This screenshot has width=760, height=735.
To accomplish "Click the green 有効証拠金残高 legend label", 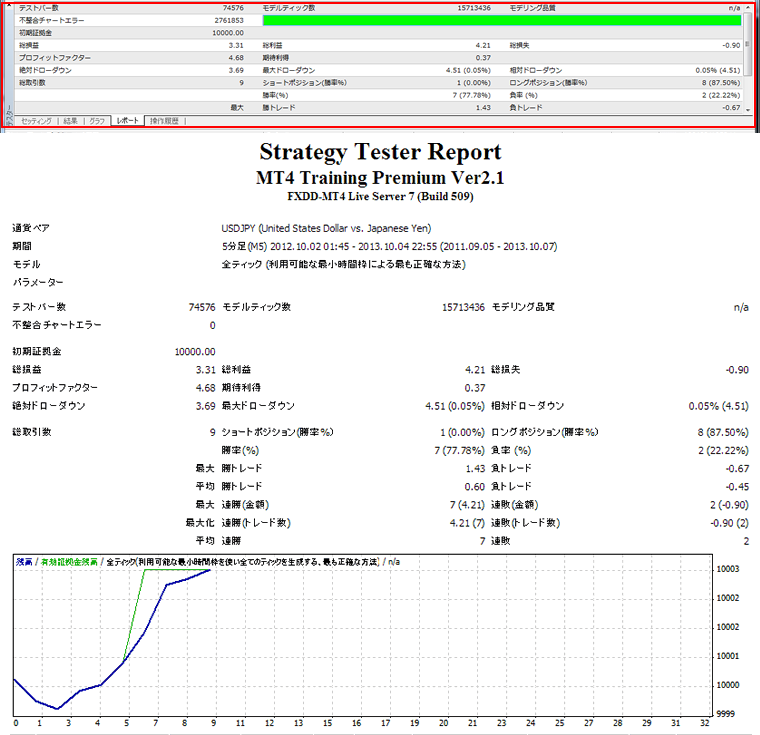I will (x=68, y=562).
